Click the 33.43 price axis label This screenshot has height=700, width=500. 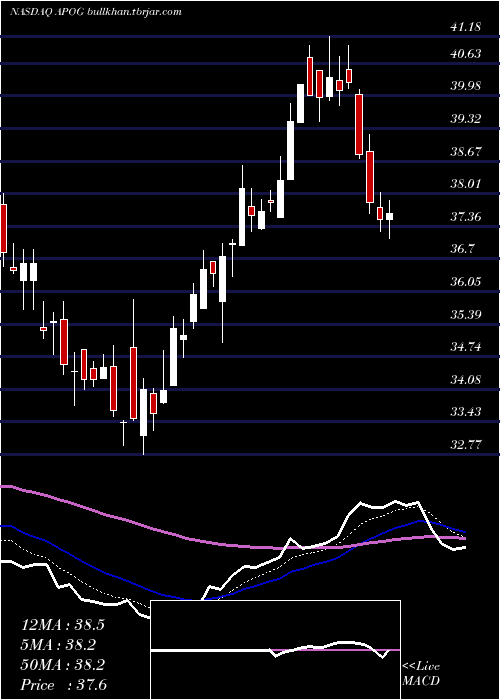(466, 412)
